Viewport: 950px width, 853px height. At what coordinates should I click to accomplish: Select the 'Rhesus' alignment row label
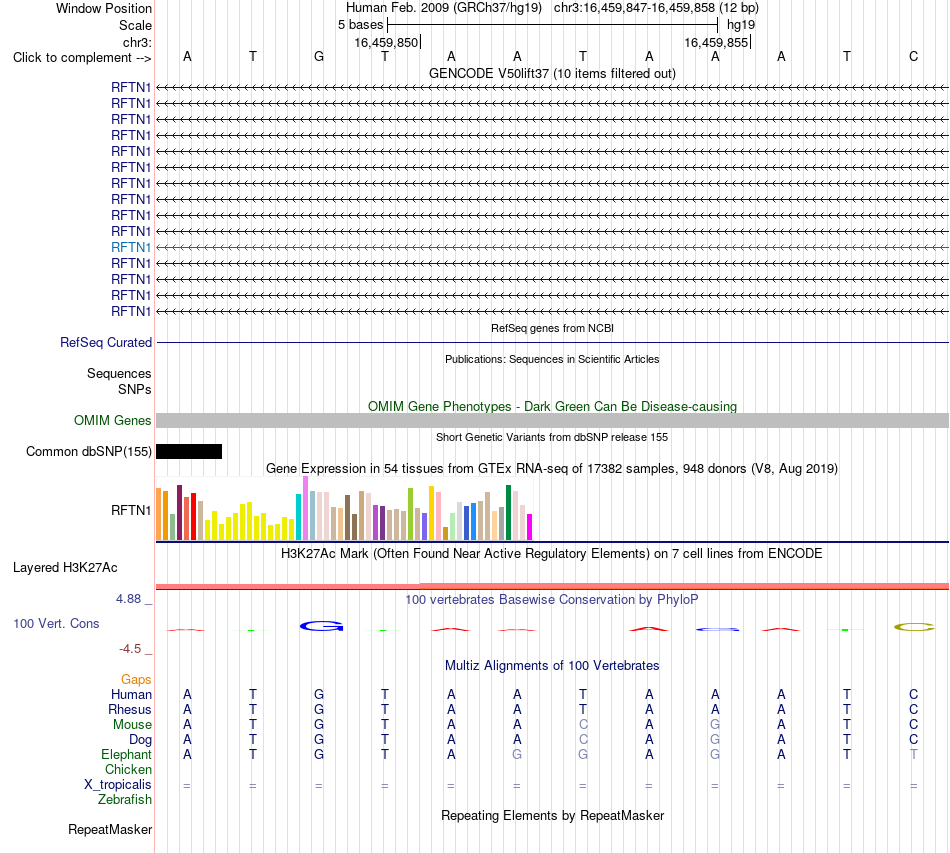[130, 709]
